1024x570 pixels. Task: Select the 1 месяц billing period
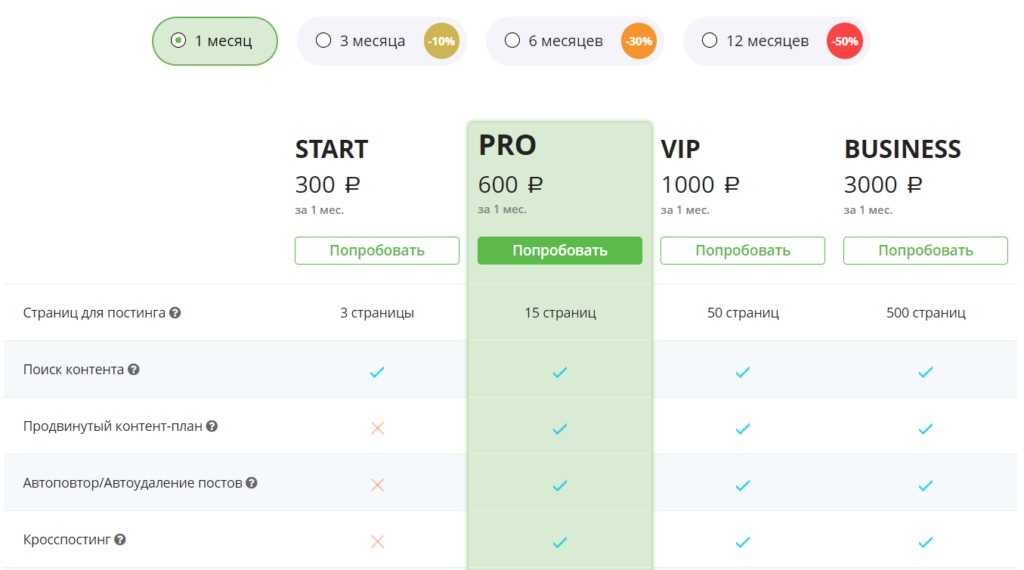pyautogui.click(x=214, y=41)
